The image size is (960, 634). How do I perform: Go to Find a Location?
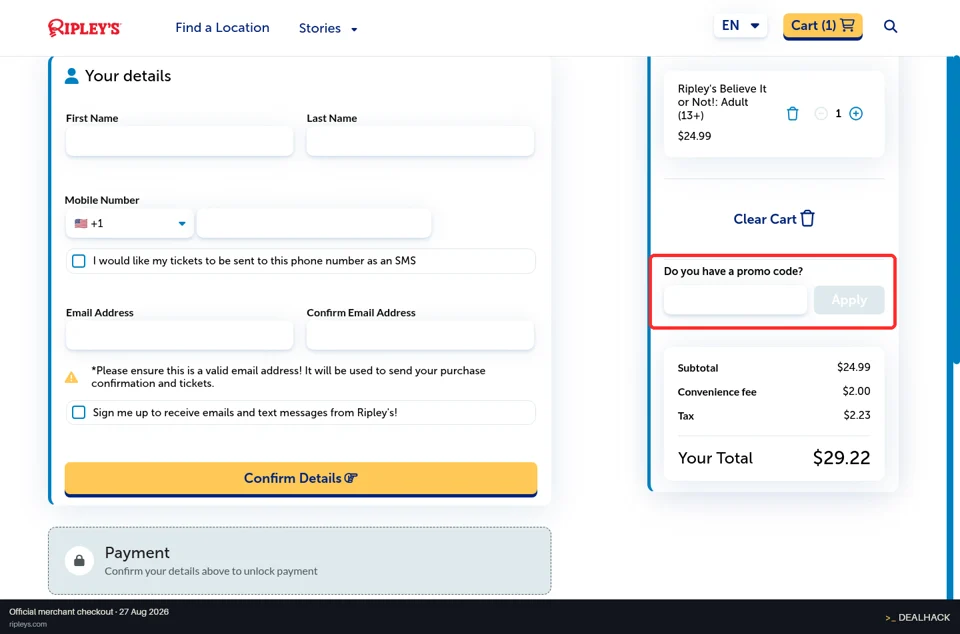pos(222,28)
